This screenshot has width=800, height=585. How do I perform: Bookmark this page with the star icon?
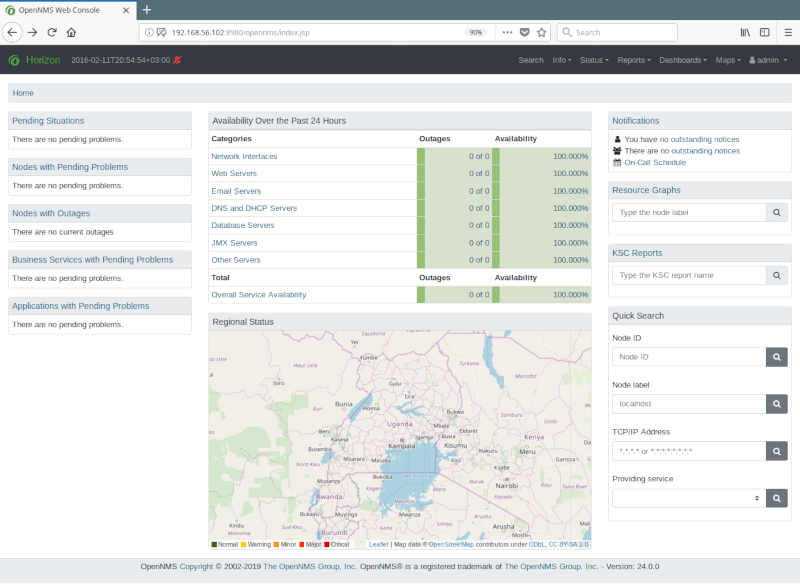point(541,32)
